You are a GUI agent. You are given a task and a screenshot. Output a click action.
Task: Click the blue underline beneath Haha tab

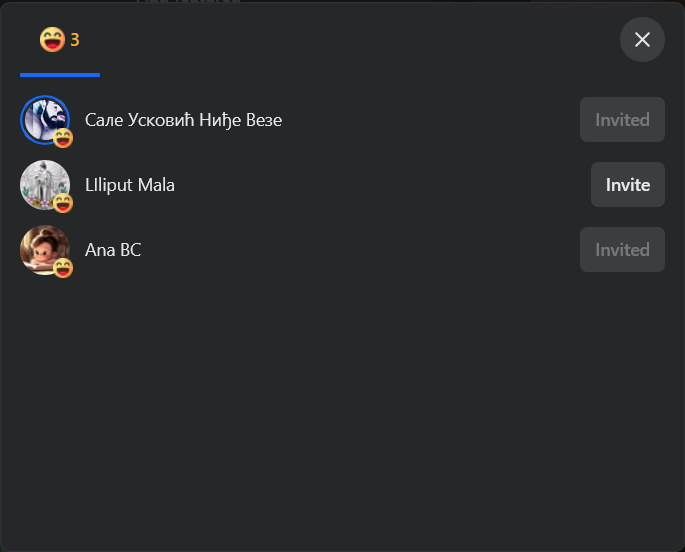tap(60, 75)
